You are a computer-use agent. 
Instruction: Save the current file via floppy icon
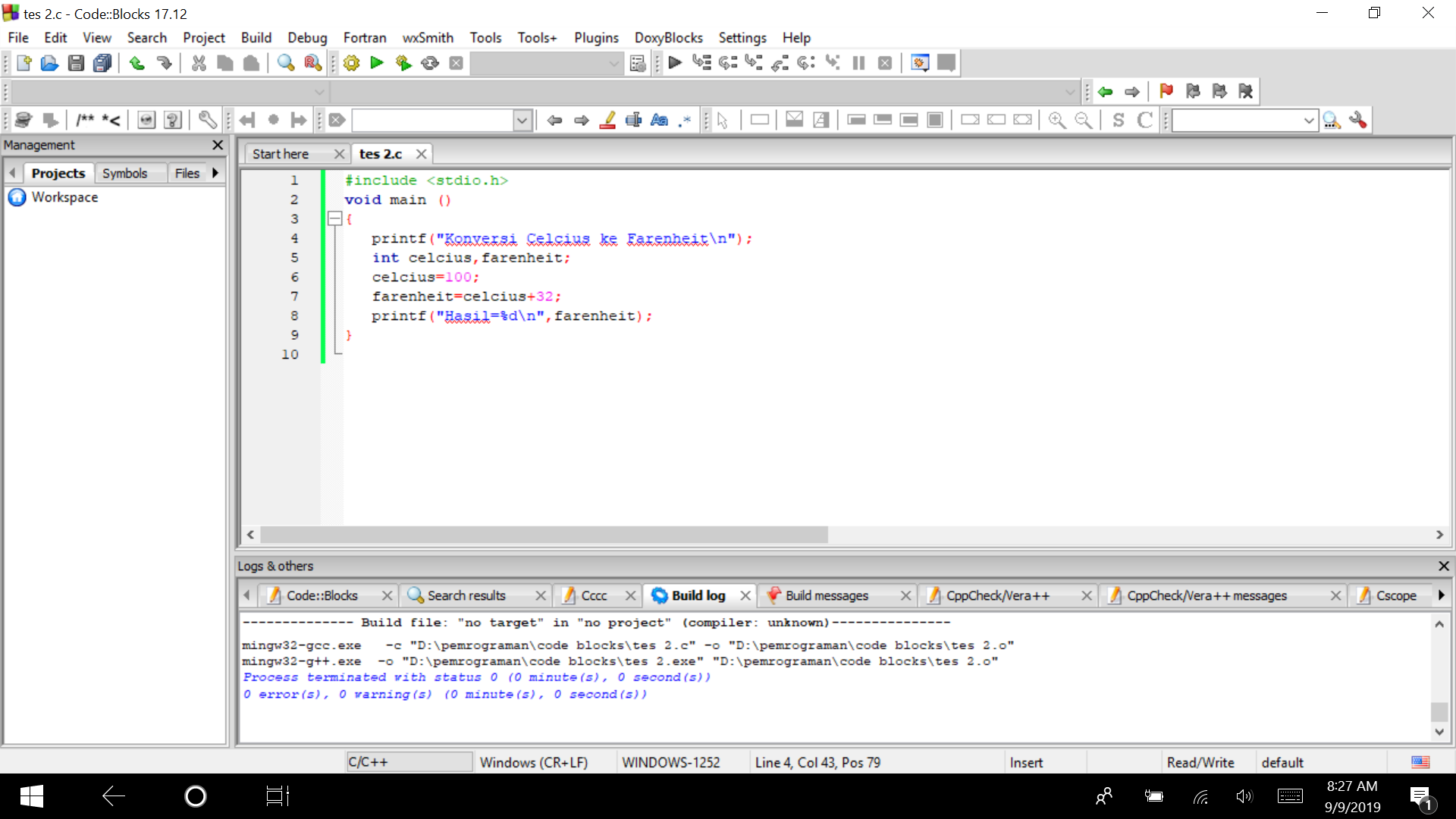tap(76, 63)
